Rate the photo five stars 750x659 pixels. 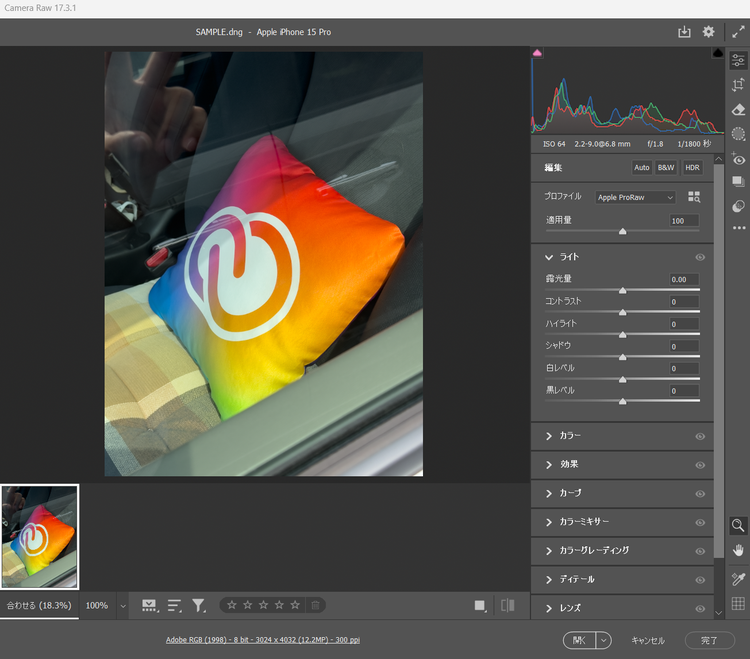click(x=295, y=605)
